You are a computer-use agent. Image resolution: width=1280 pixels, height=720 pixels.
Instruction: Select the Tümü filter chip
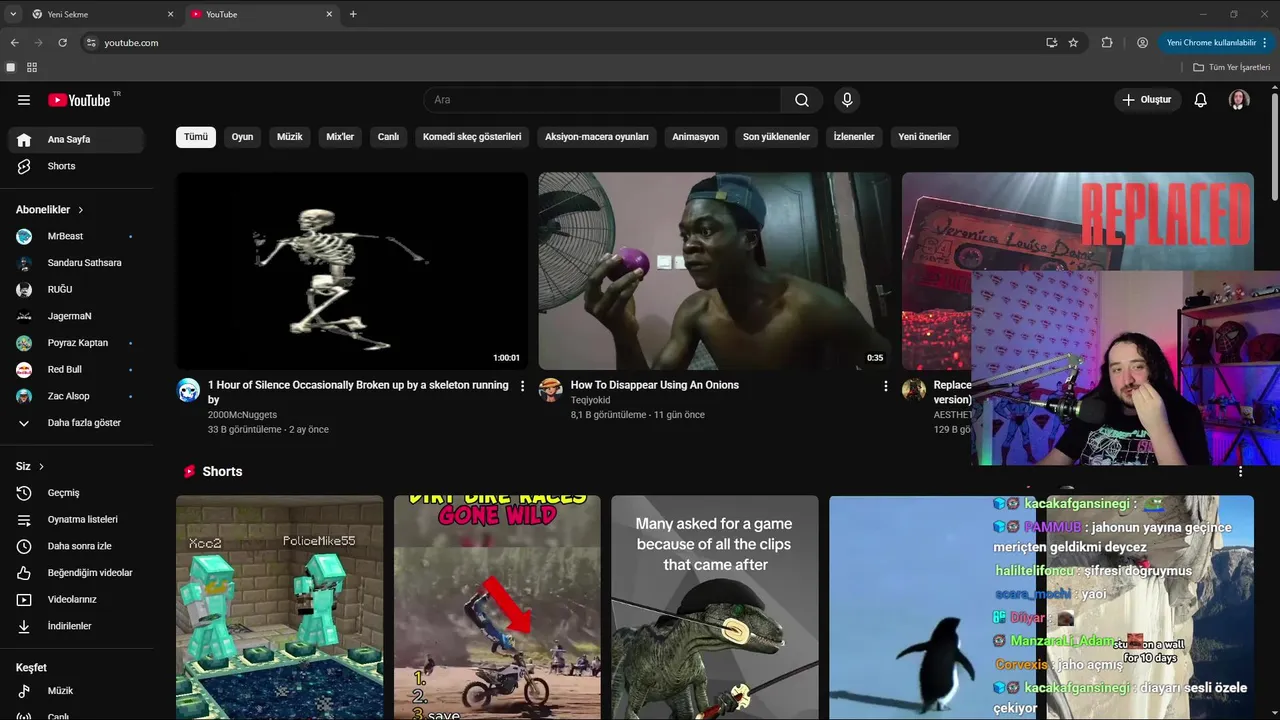(196, 137)
